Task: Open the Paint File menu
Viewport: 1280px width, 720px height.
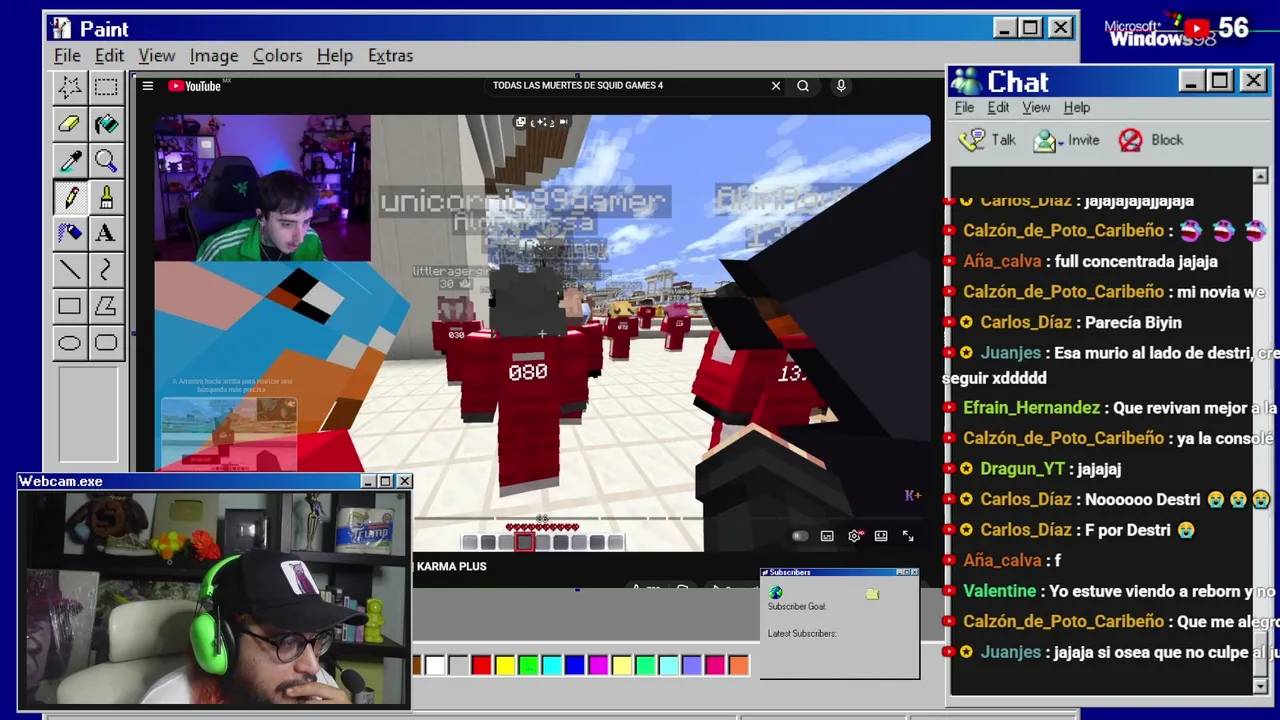Action: (x=67, y=56)
